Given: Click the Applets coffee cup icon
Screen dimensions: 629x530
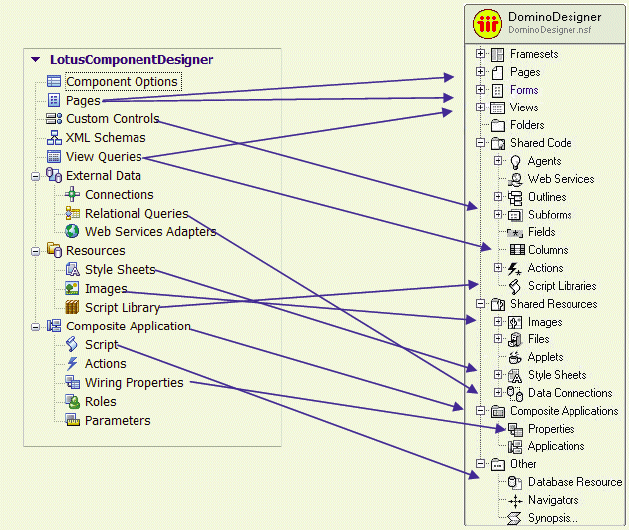Looking at the screenshot, I should pos(515,357).
